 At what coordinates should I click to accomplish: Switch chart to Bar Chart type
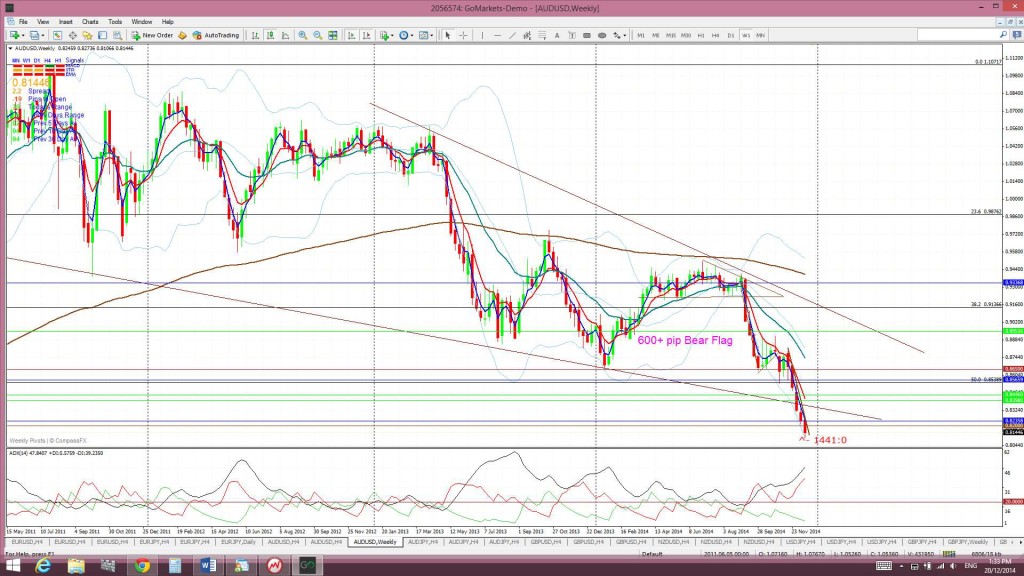pyautogui.click(x=255, y=35)
